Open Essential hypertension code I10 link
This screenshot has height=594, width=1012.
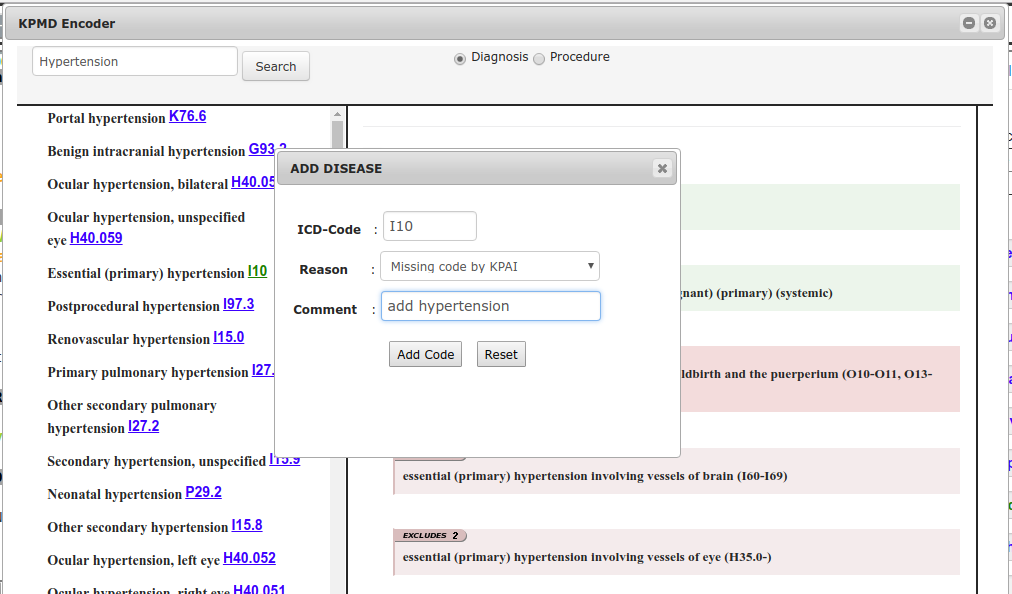(257, 272)
